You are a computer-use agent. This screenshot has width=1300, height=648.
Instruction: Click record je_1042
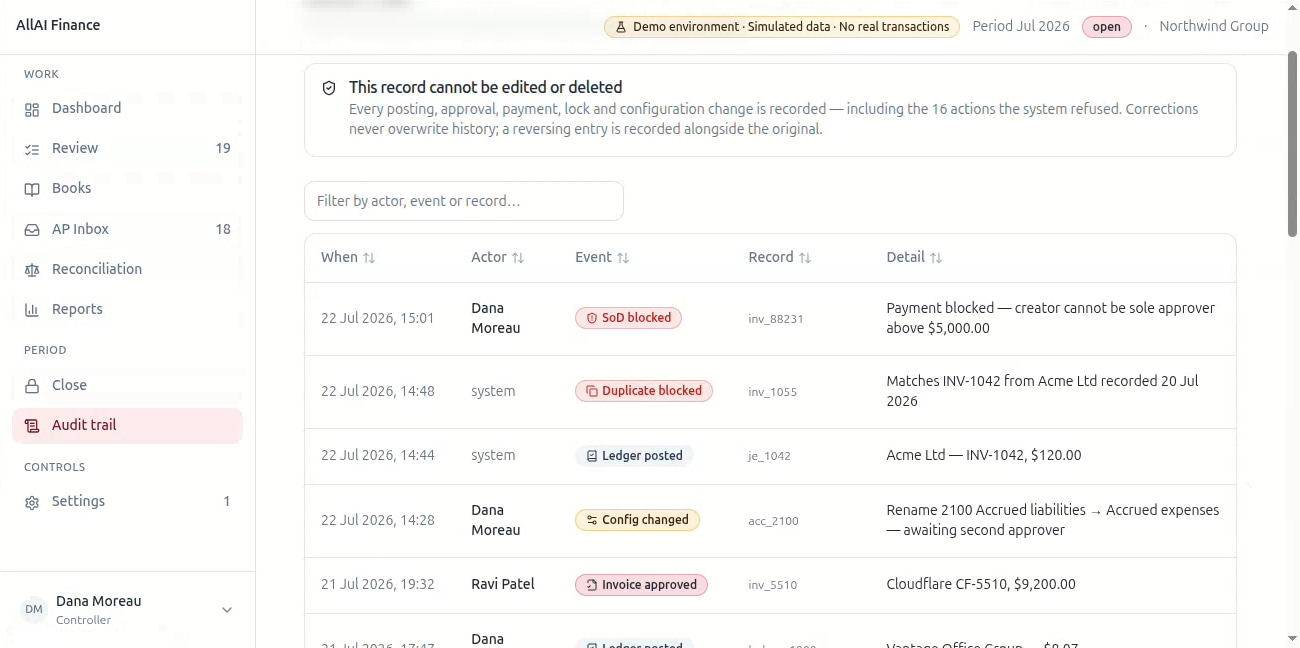(x=770, y=456)
